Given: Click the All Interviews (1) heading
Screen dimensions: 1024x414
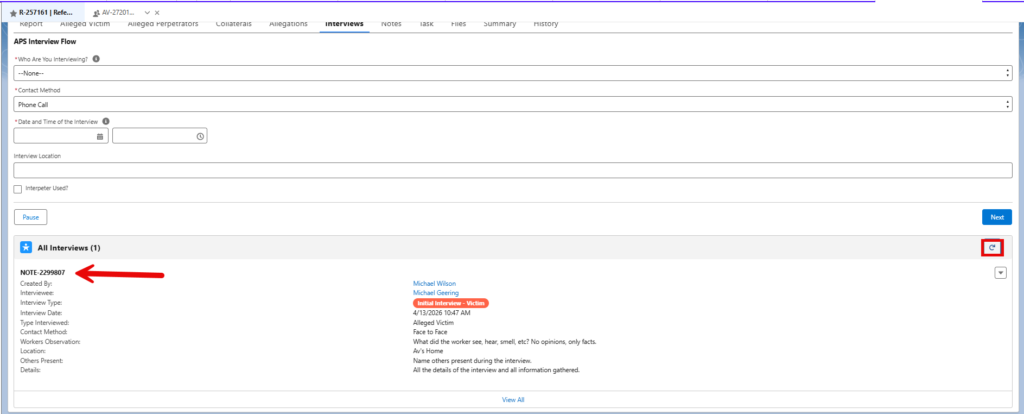Looking at the screenshot, I should coord(69,248).
